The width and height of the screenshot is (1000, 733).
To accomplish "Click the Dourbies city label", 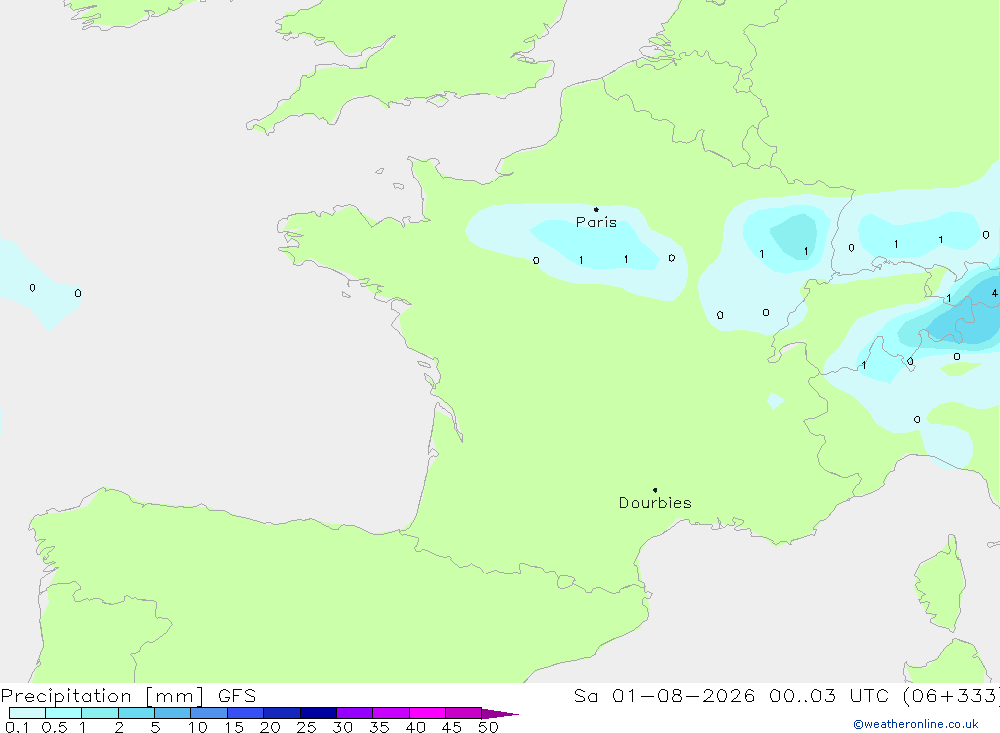I will (x=655, y=503).
